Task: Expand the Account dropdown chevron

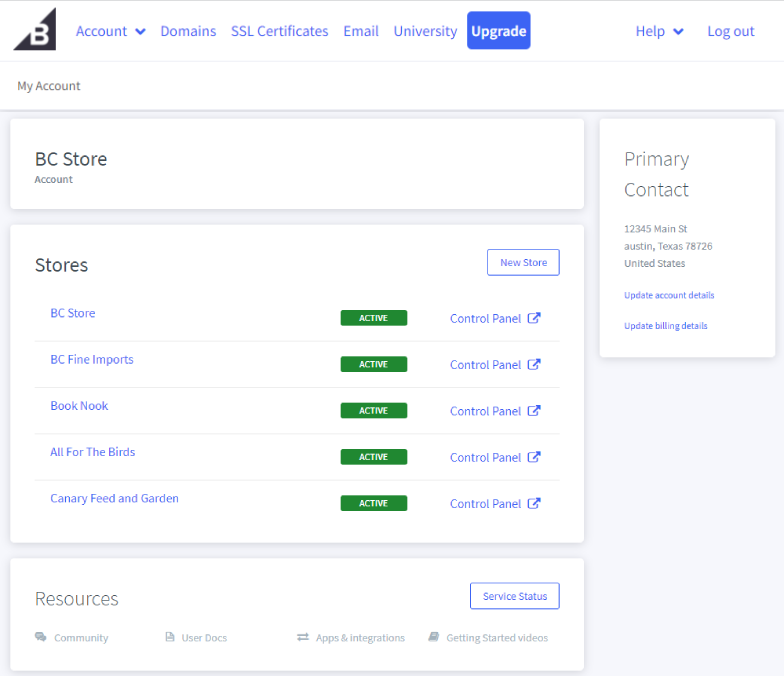Action: [140, 32]
